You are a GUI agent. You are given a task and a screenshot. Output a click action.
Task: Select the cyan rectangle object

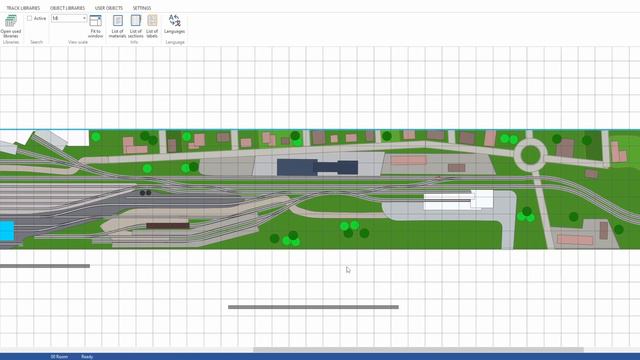(x=7, y=231)
